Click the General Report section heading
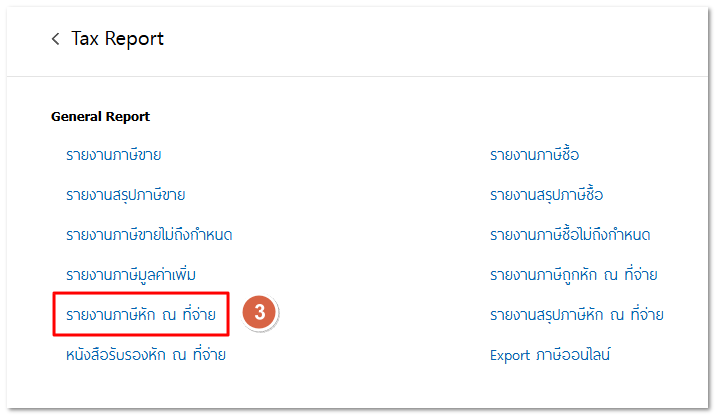The width and height of the screenshot is (715, 415). click(100, 117)
